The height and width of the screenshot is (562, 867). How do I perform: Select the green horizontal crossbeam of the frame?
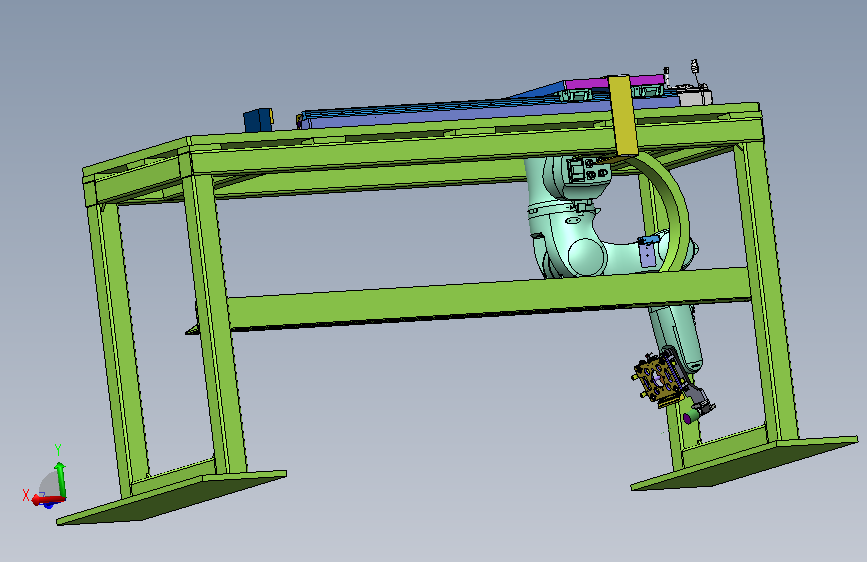click(x=489, y=300)
